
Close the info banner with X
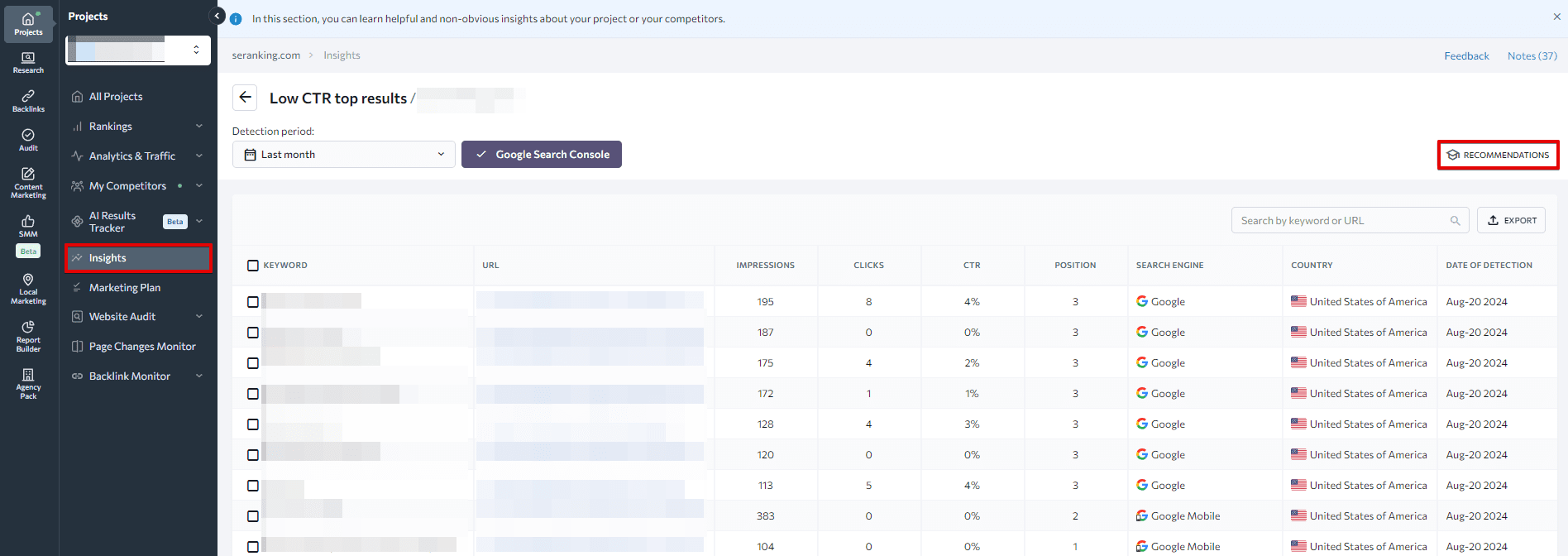point(1557,17)
